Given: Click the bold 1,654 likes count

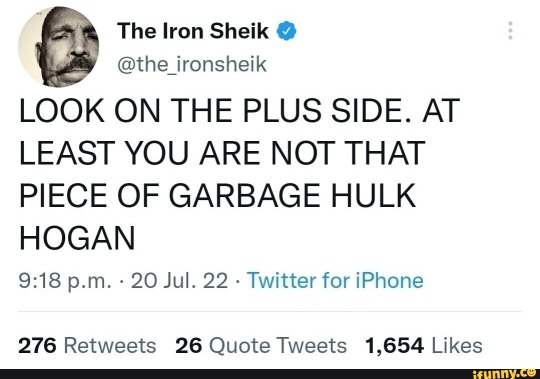Looking at the screenshot, I should 394,346.
